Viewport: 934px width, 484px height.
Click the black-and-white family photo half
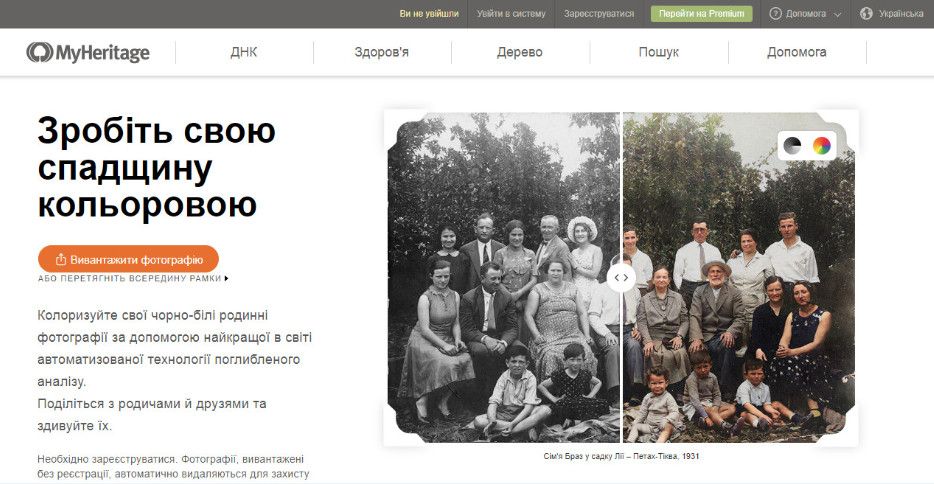tap(503, 277)
